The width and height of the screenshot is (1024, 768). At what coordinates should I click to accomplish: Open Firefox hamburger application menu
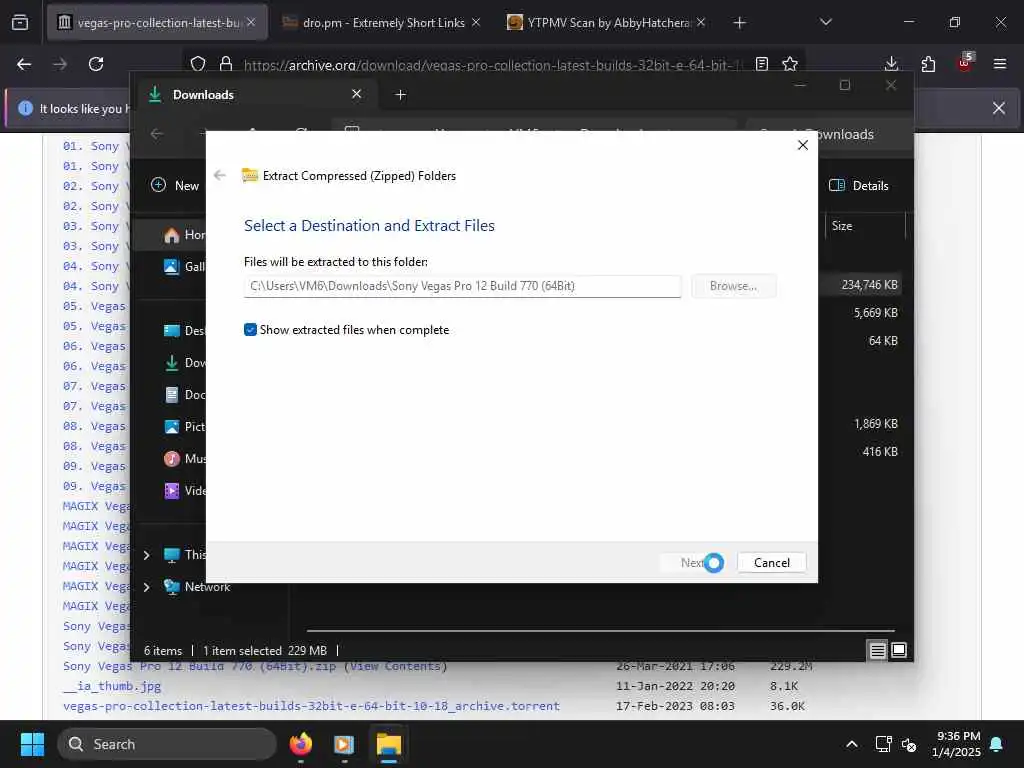click(1000, 64)
